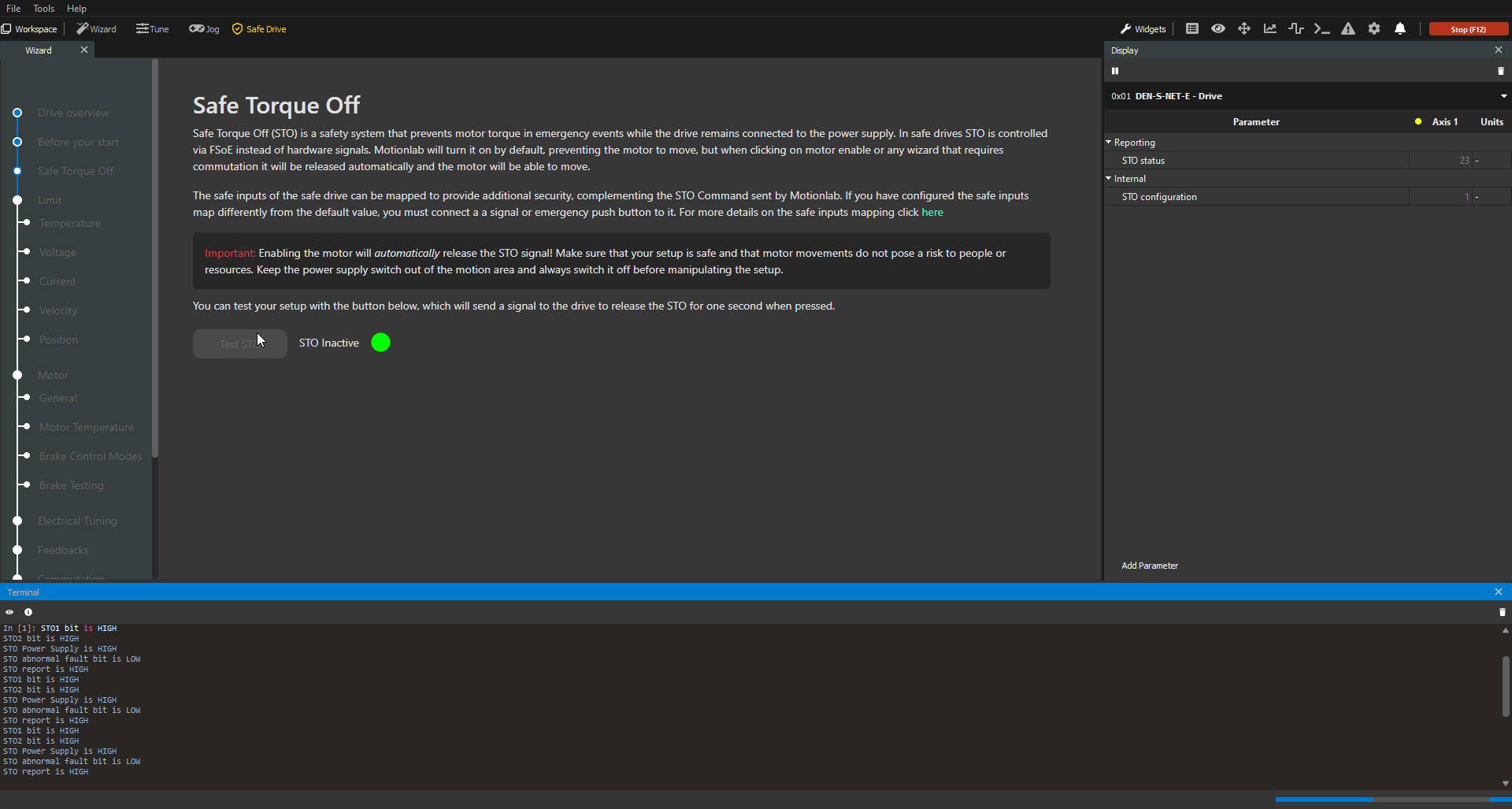Open the scope chart icon in toolbar
This screenshot has width=1512, height=809.
[x=1269, y=29]
